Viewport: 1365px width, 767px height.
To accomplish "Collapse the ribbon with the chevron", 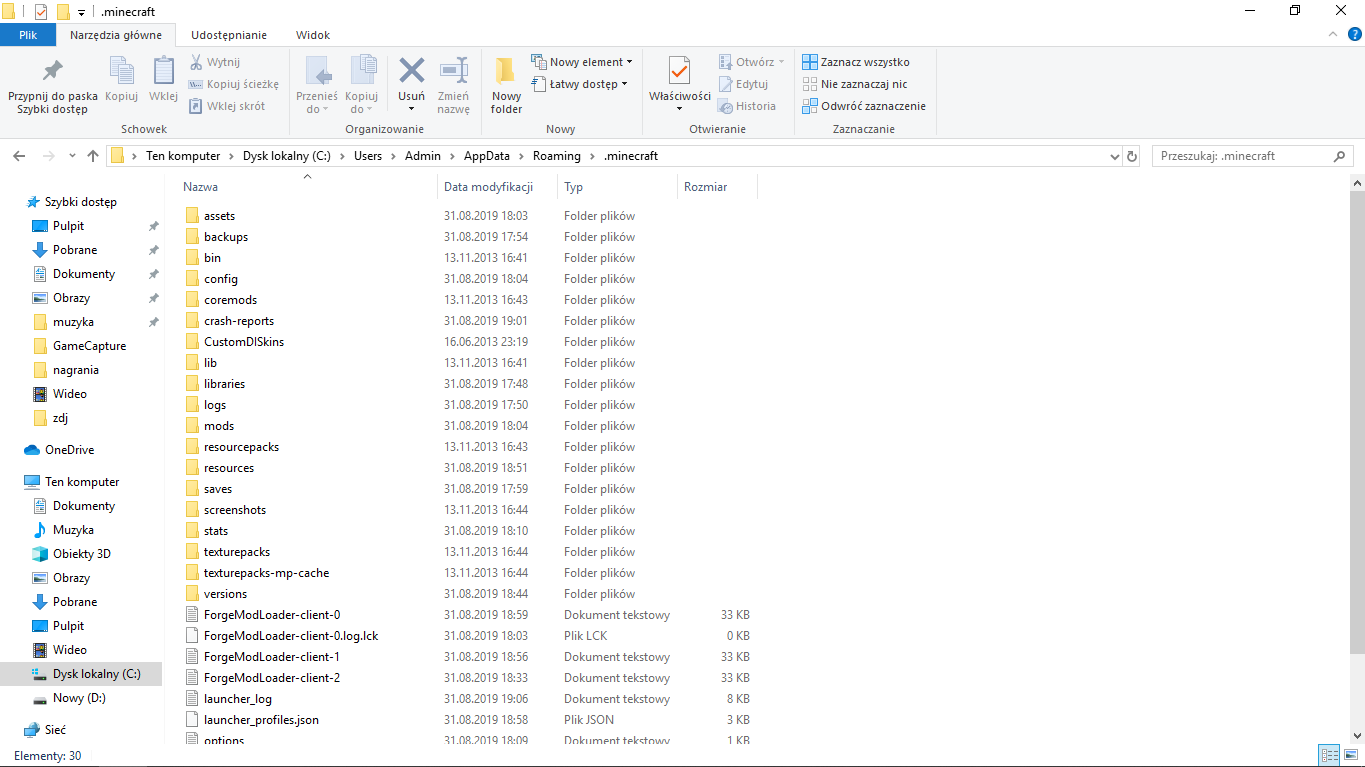I will (1333, 34).
